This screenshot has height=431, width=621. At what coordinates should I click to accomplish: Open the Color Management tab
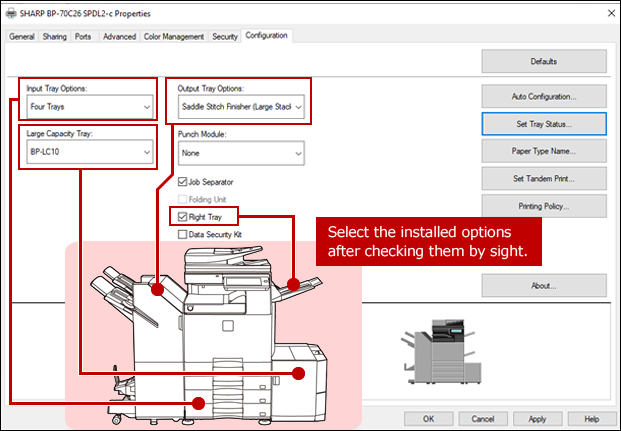[173, 37]
